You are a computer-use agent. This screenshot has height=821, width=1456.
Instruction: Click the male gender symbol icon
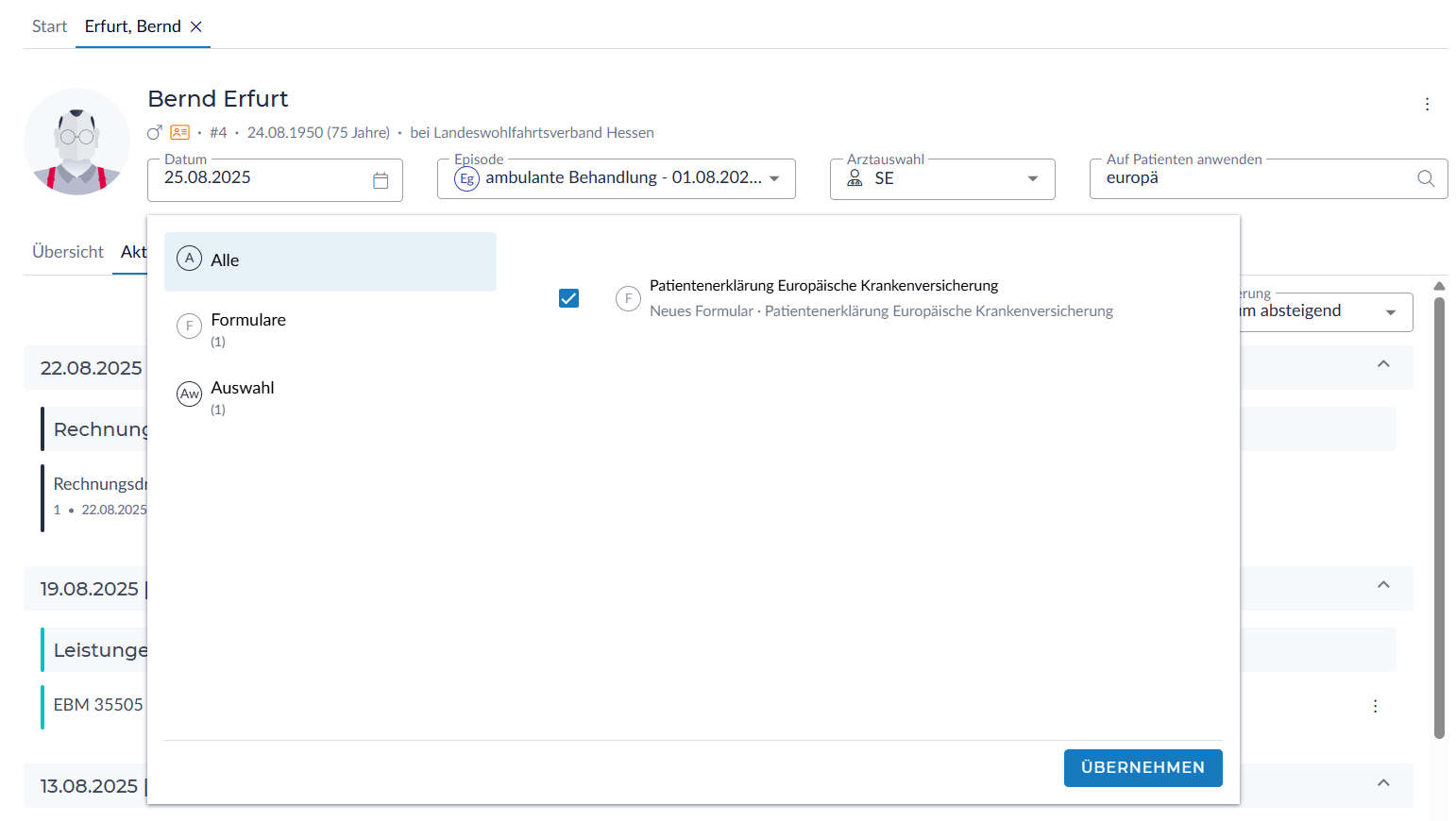point(155,133)
